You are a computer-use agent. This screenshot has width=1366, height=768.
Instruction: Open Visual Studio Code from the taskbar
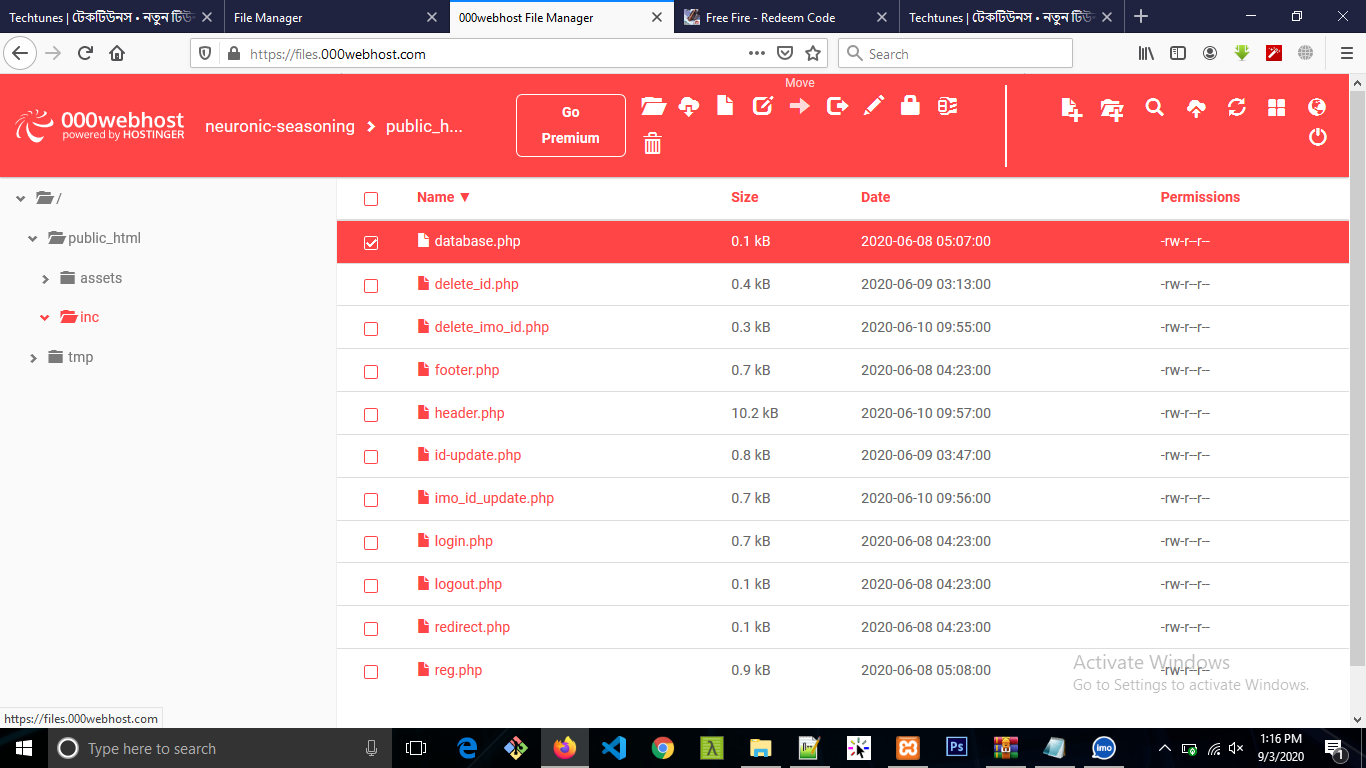click(614, 748)
